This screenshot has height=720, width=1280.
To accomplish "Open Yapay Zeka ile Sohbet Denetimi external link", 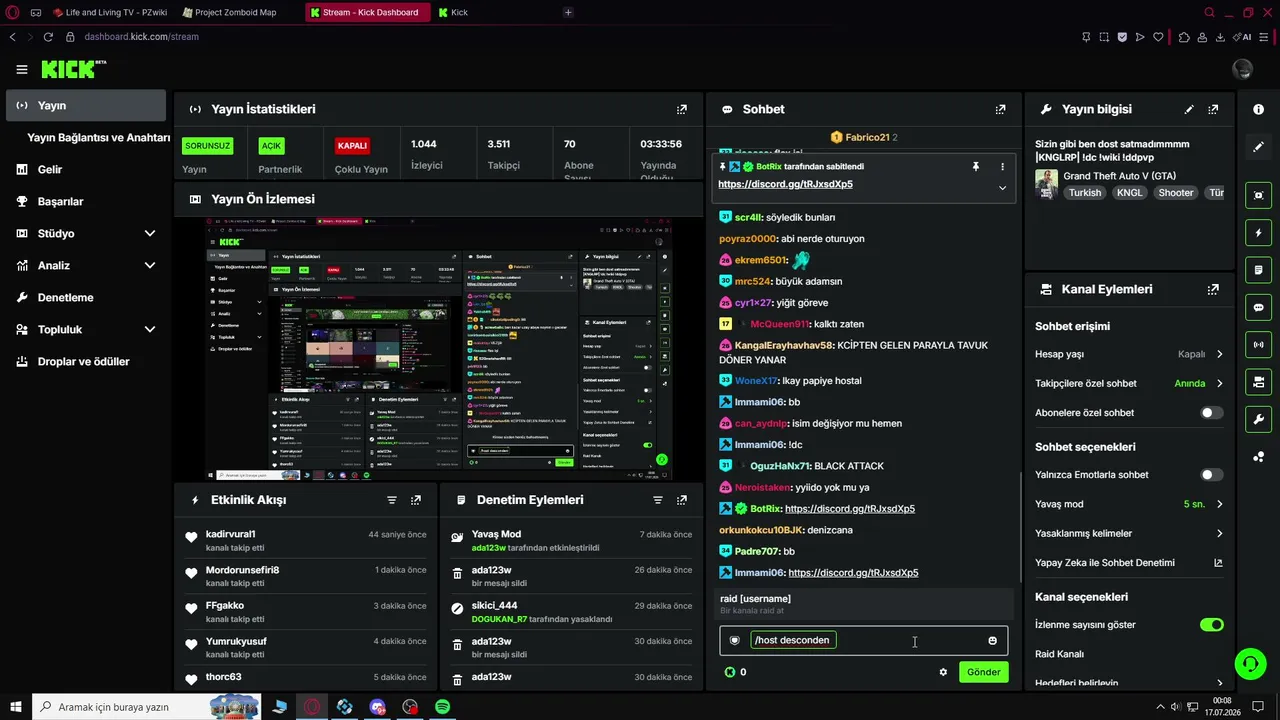I will tap(1218, 562).
